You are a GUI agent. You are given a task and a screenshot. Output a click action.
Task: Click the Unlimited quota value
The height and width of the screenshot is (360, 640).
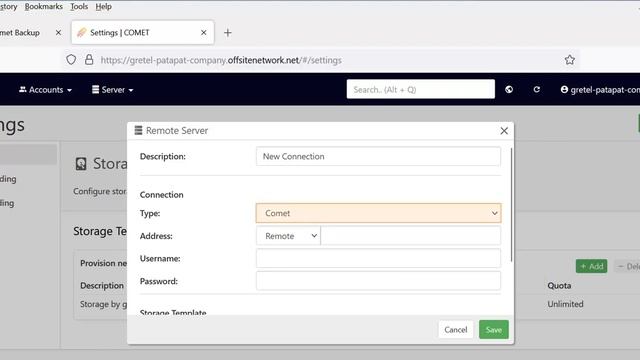(x=565, y=304)
